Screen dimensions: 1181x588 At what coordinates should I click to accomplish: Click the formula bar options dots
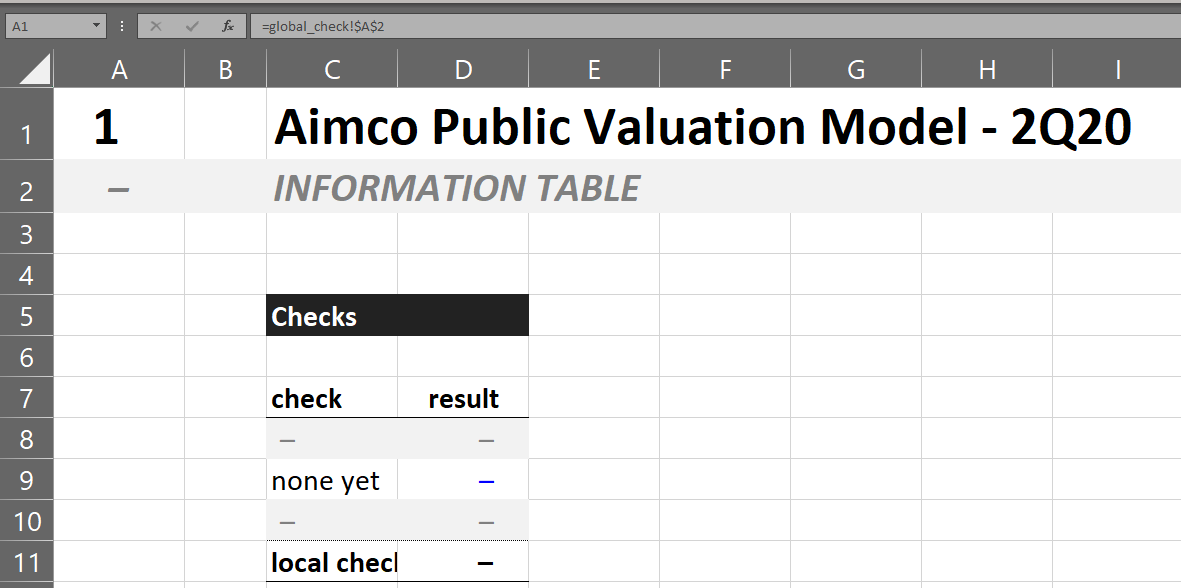[122, 26]
